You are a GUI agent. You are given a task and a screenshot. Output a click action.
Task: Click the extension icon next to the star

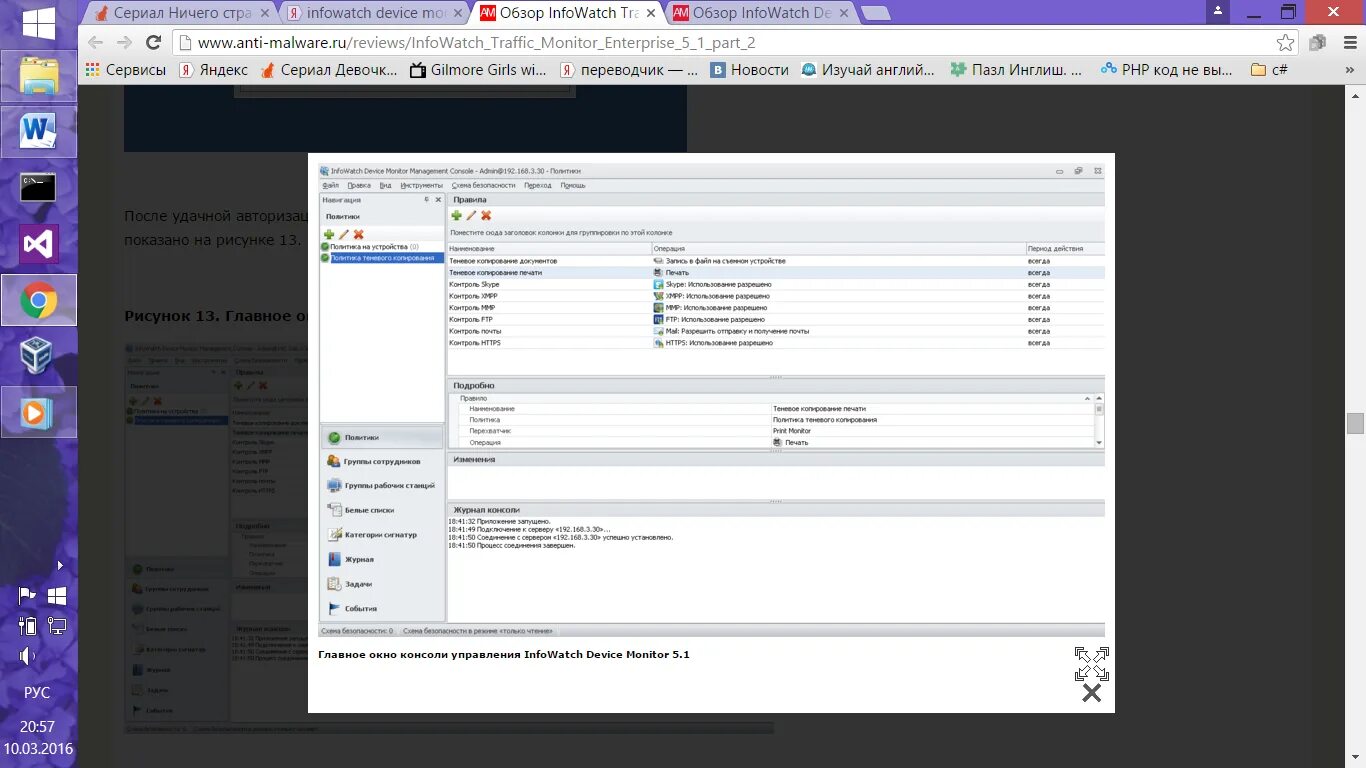1318,43
